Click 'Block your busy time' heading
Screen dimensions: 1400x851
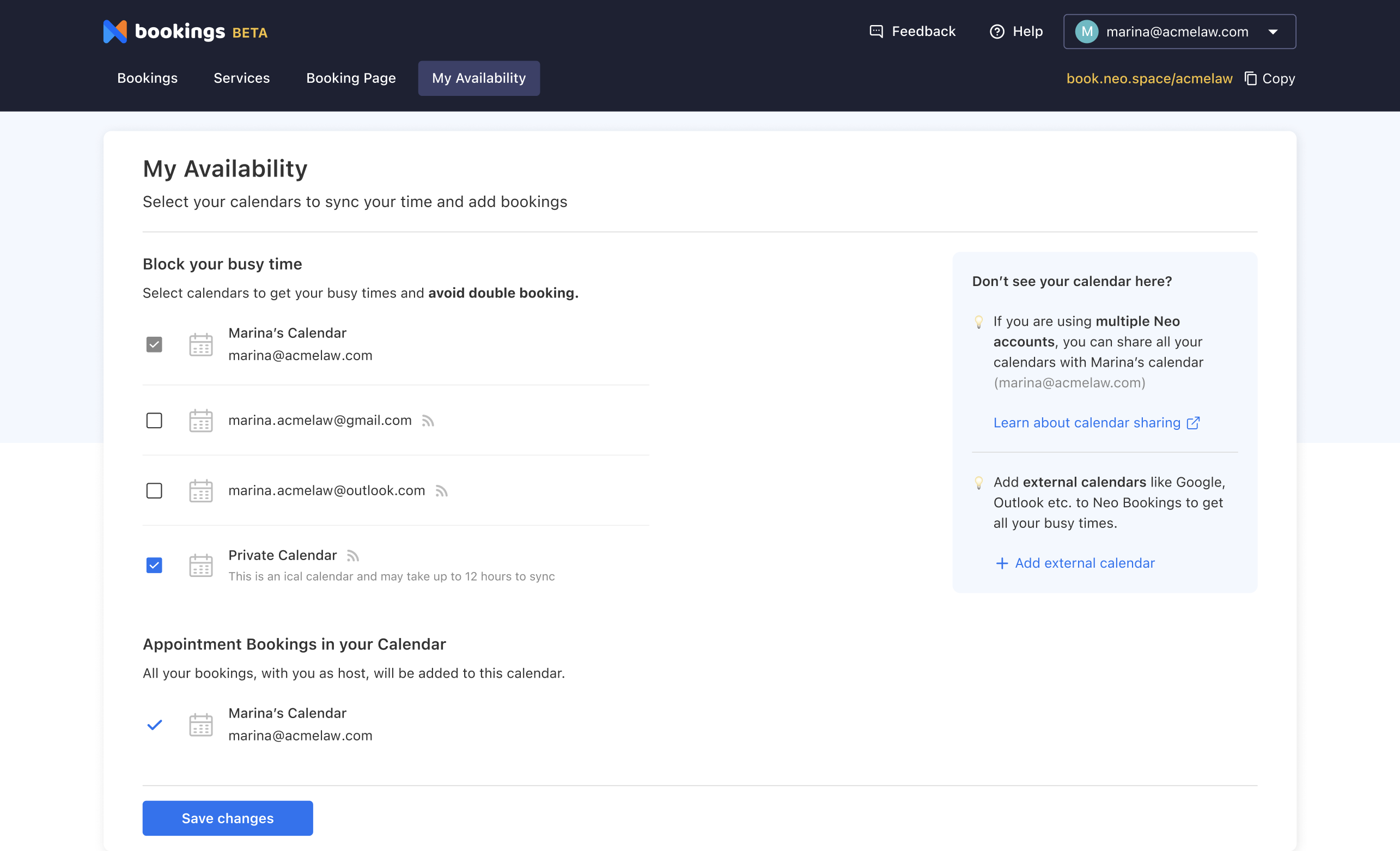click(222, 264)
